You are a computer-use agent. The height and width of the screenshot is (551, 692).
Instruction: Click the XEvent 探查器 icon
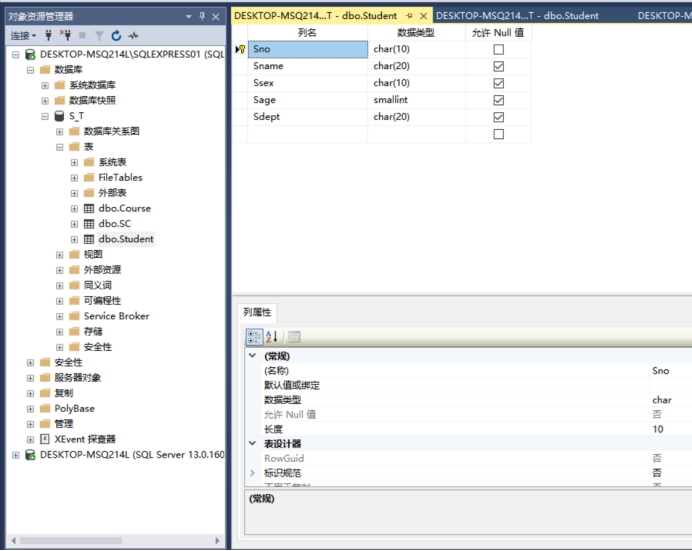[45, 439]
